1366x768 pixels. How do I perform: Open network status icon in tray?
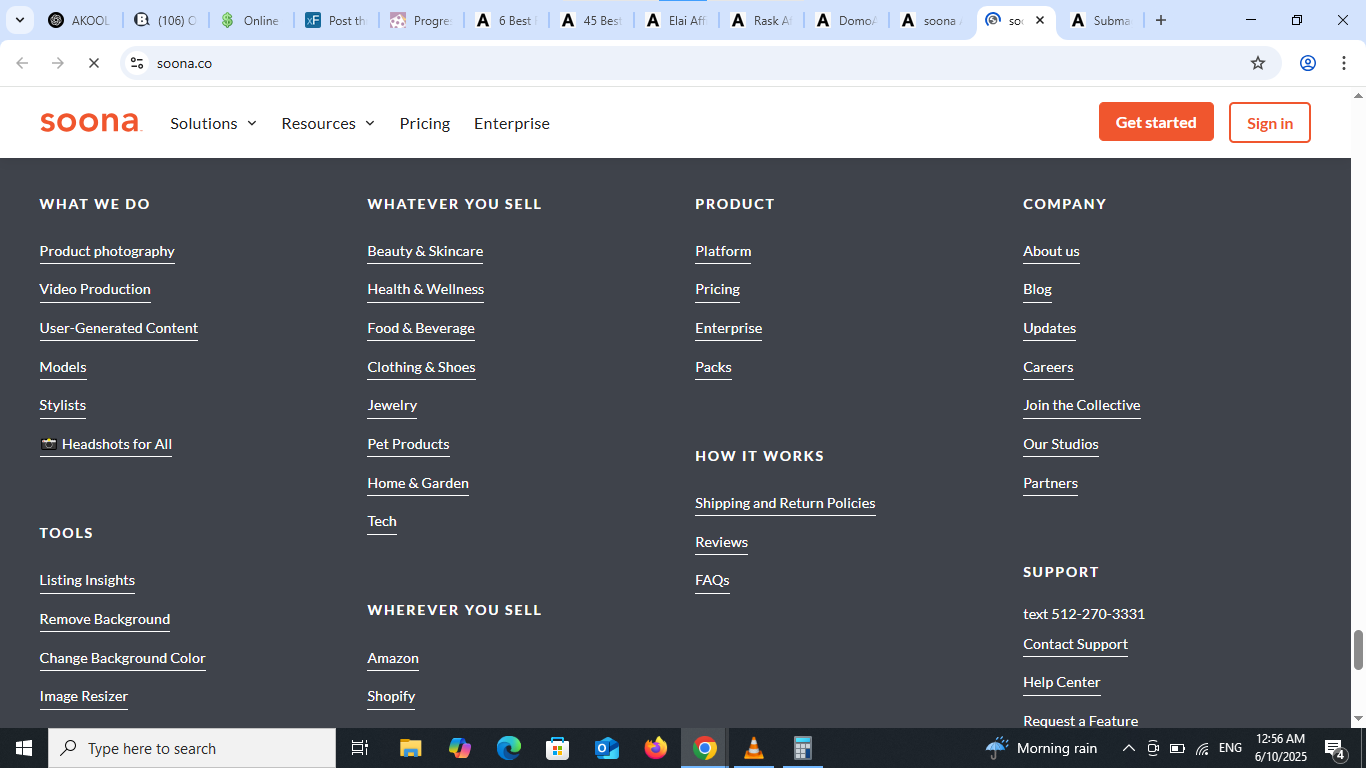tap(1203, 748)
